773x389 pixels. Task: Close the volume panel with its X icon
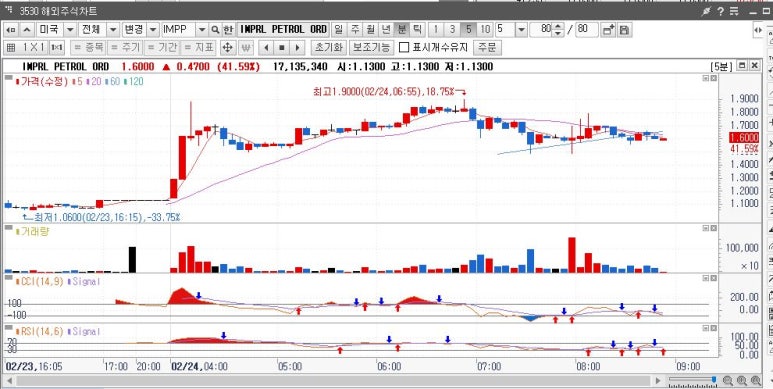coord(713,228)
